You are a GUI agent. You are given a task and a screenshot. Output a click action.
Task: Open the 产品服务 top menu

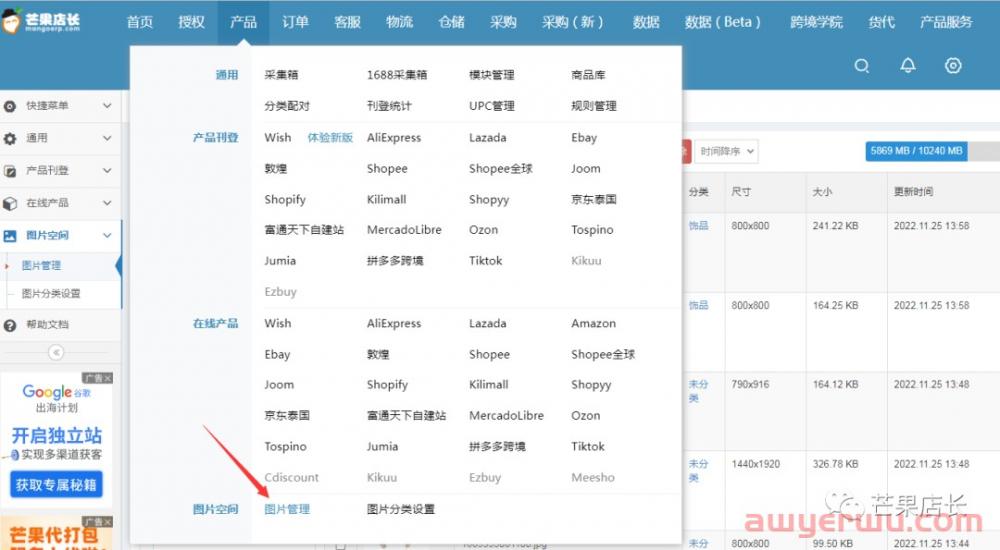(x=946, y=22)
